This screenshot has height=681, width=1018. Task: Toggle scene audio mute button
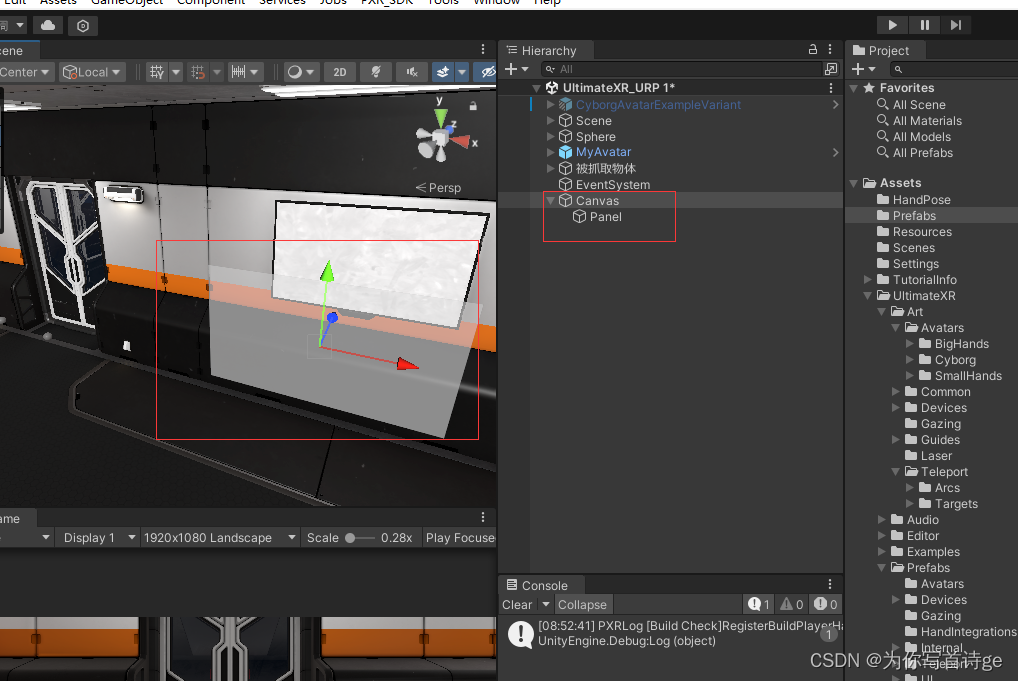coord(412,72)
